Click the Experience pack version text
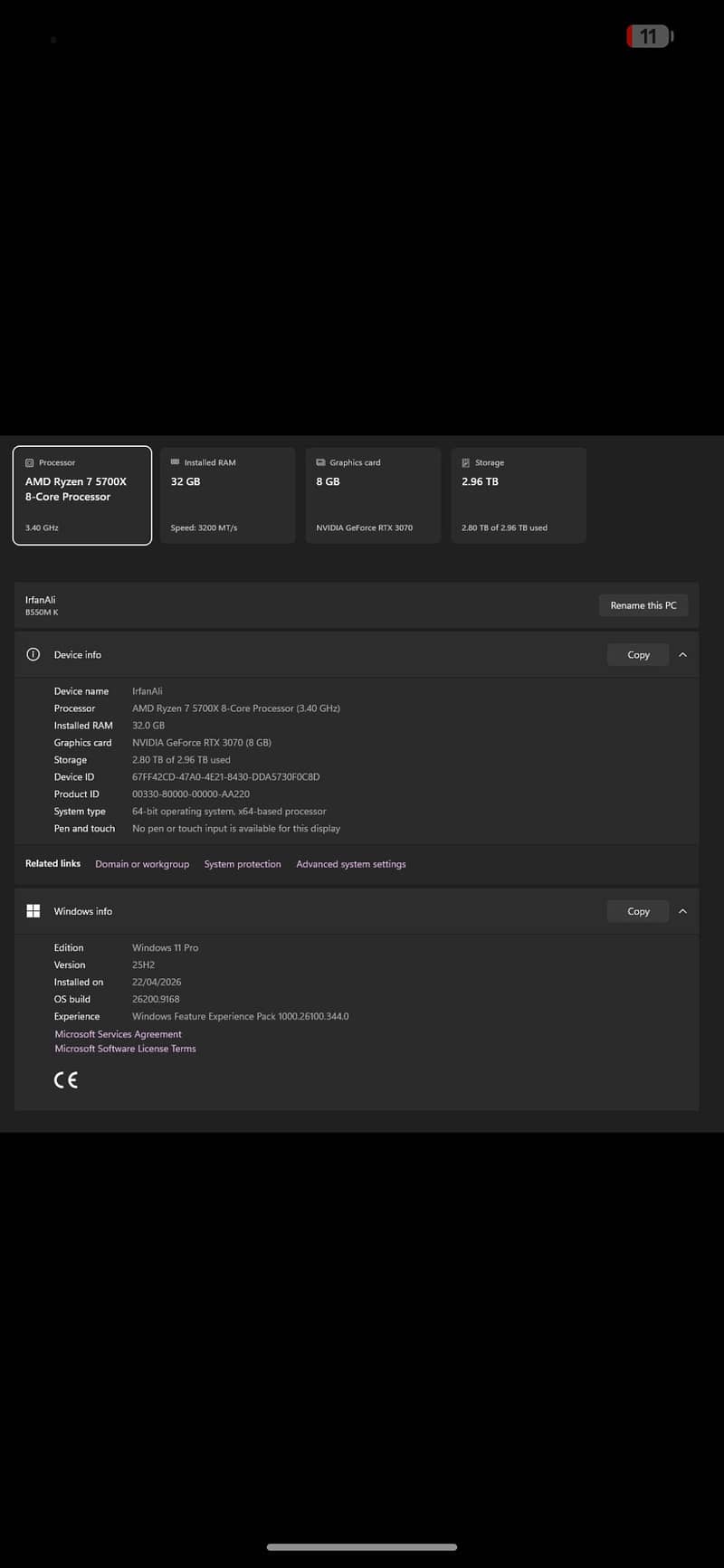This screenshot has width=724, height=1568. tap(240, 1017)
